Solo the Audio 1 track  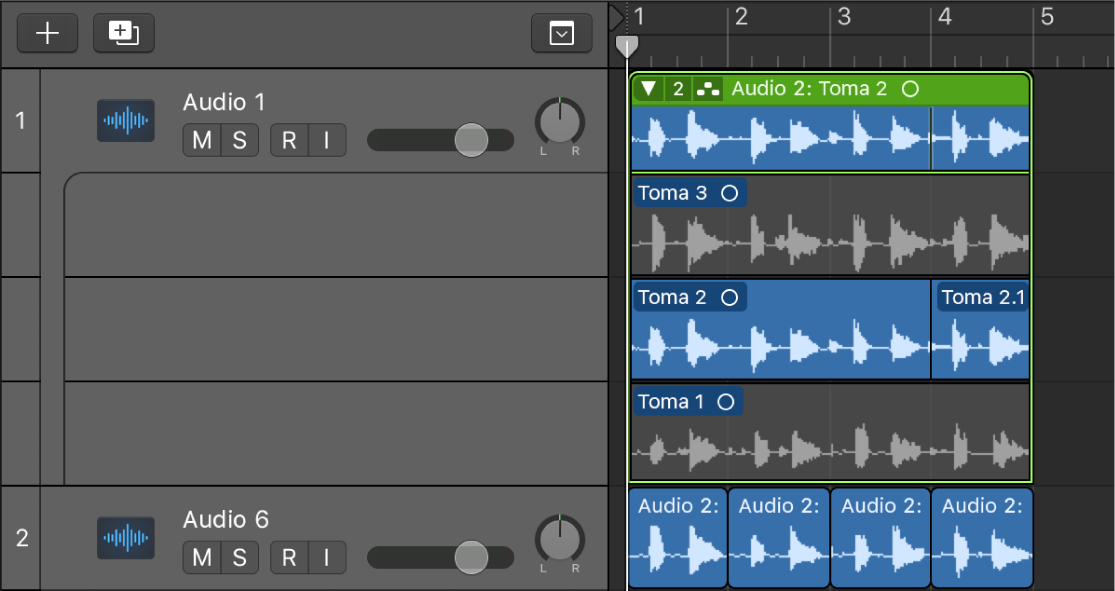(x=240, y=141)
